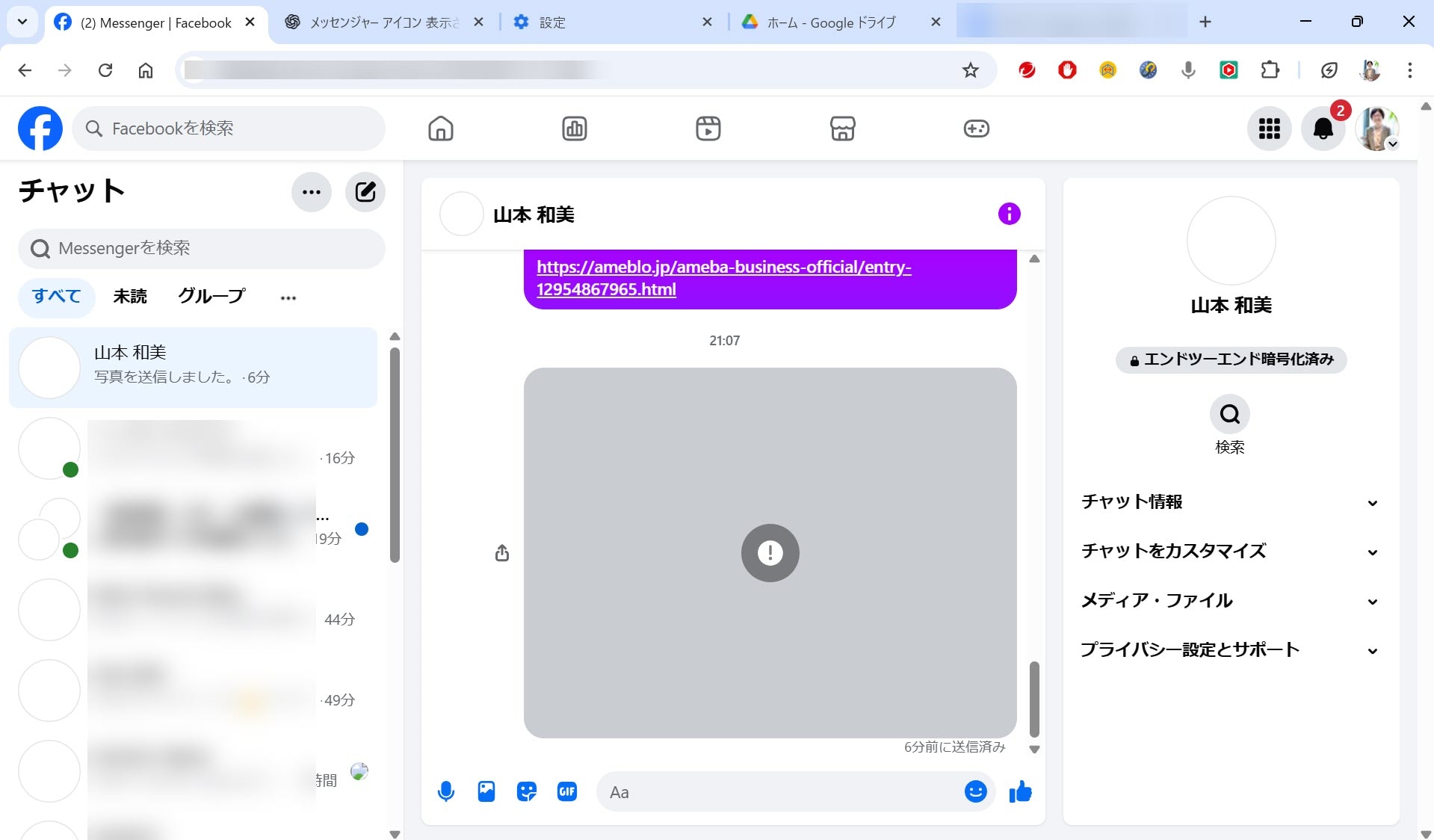Open Facebook notifications bell

click(x=1323, y=129)
